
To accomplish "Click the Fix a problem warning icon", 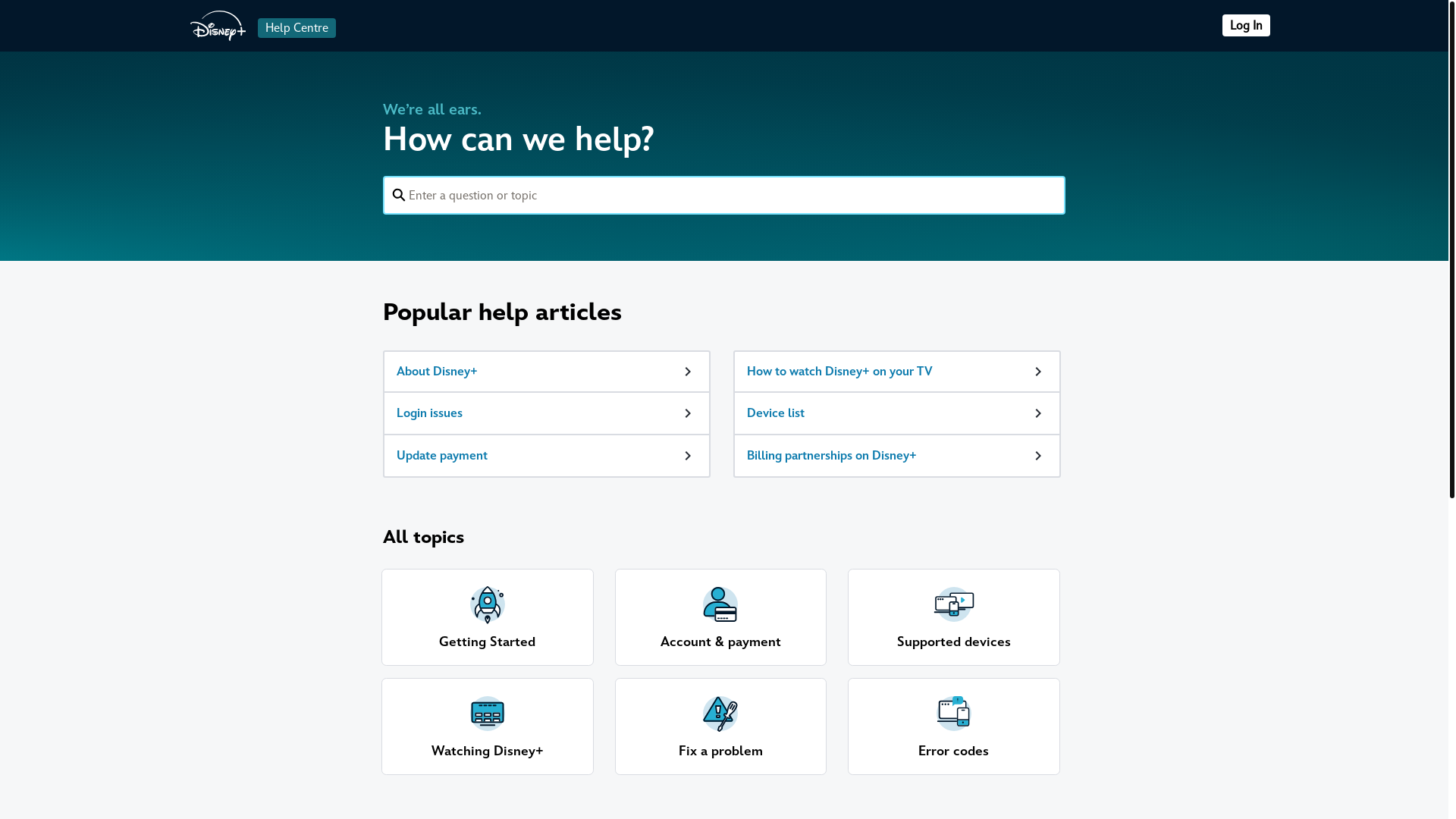I will click(x=720, y=714).
